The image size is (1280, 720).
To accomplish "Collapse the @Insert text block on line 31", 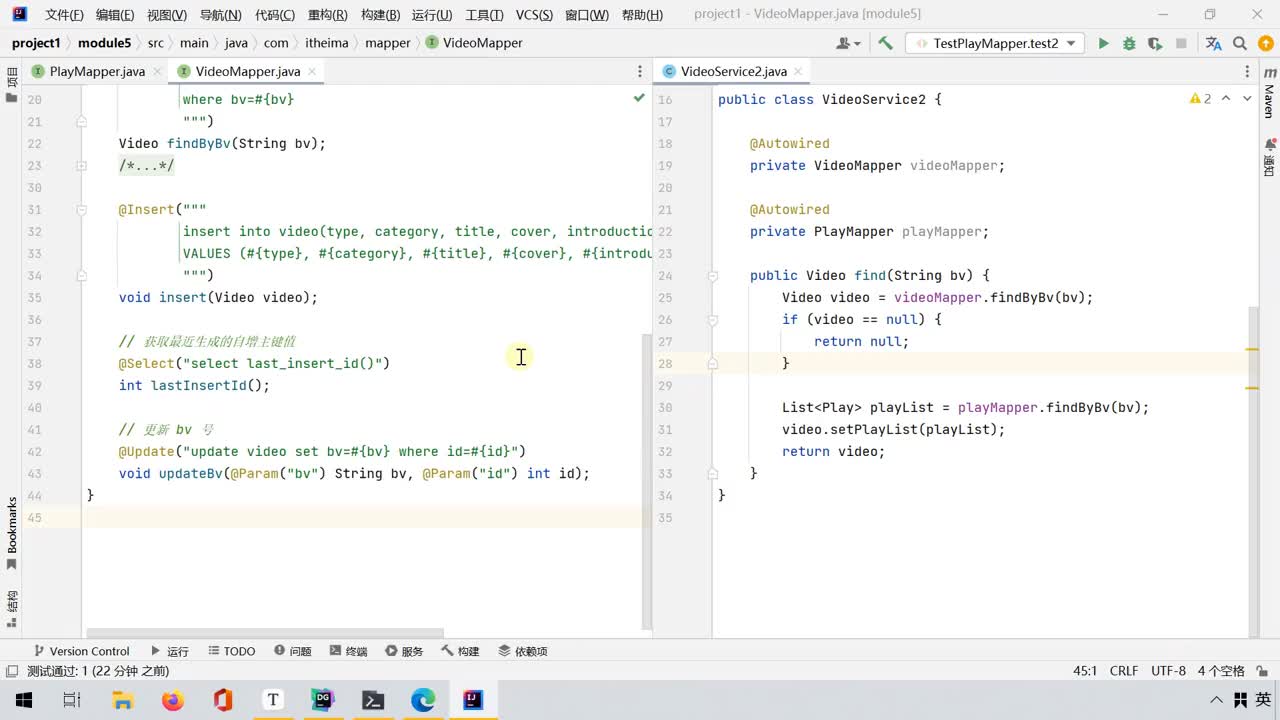I will (81, 209).
